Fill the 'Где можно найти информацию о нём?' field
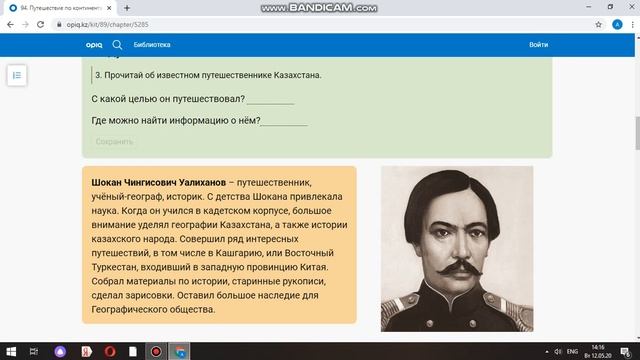 284,121
